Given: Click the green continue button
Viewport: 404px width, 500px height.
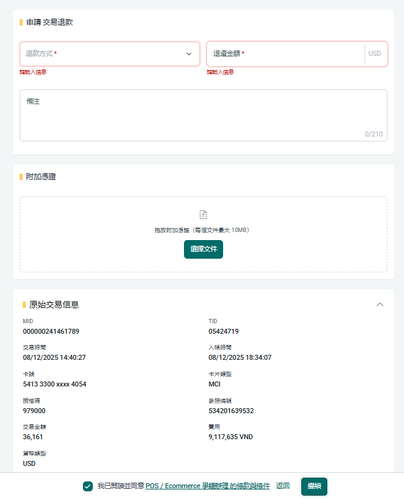Looking at the screenshot, I should point(314,486).
